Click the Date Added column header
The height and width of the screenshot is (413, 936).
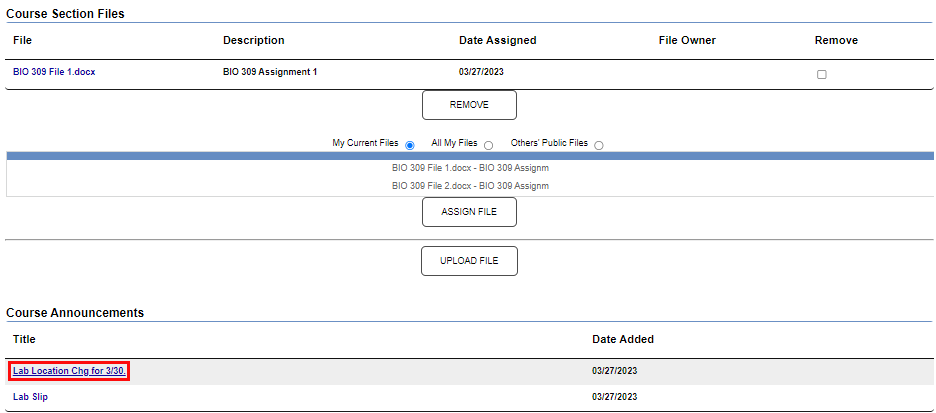(x=623, y=340)
